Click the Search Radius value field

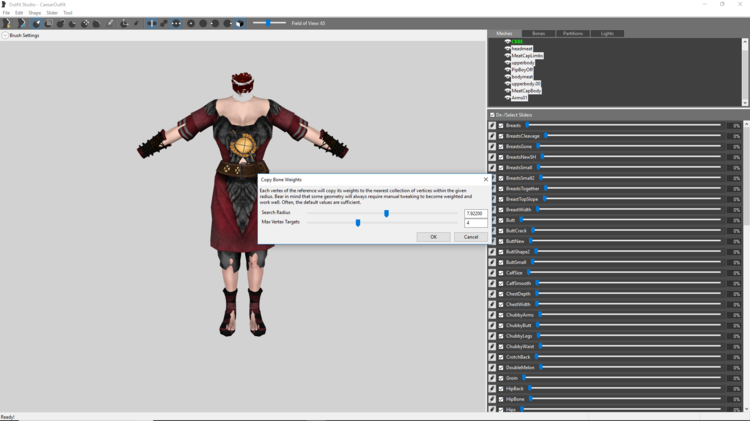pos(475,213)
